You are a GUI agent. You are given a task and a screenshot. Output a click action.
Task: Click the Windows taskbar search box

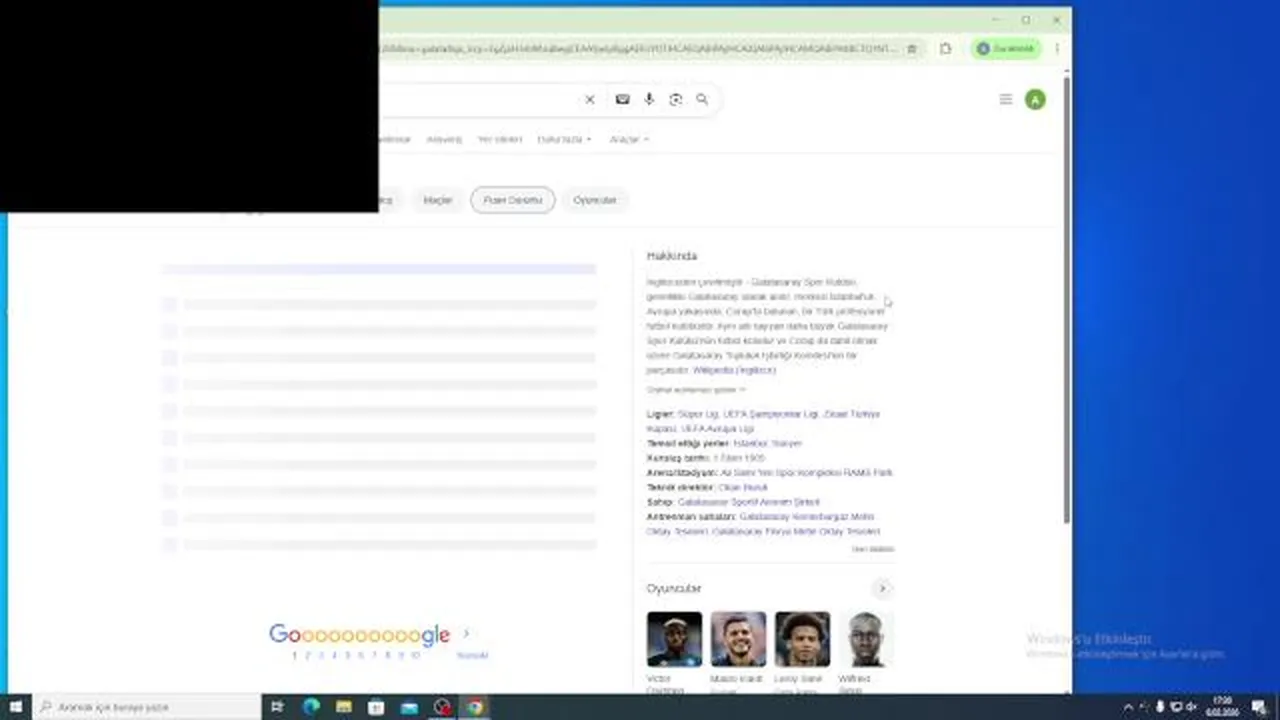[147, 707]
